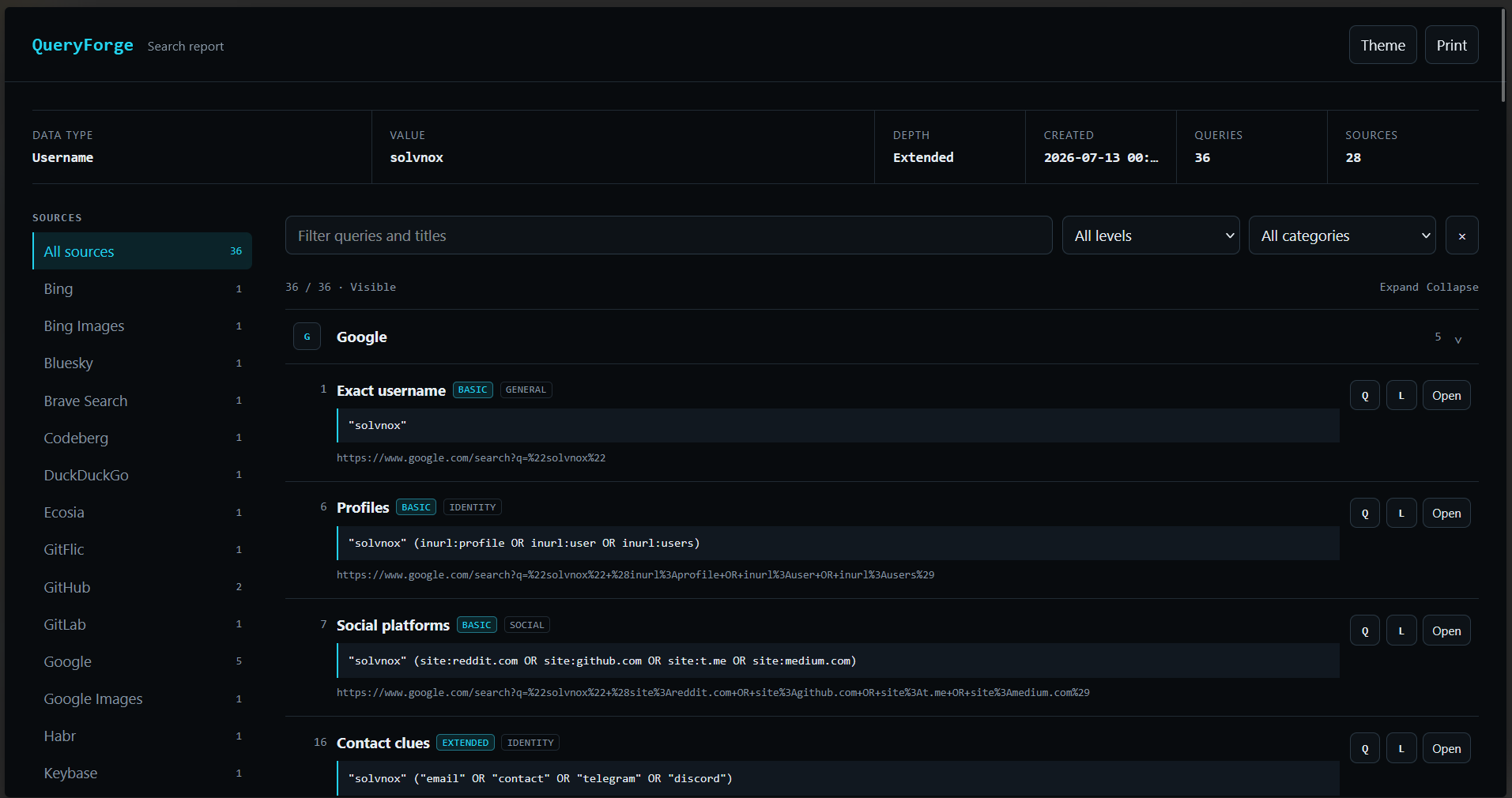1512x798 pixels.
Task: Click Expand all groups
Action: [x=1399, y=287]
